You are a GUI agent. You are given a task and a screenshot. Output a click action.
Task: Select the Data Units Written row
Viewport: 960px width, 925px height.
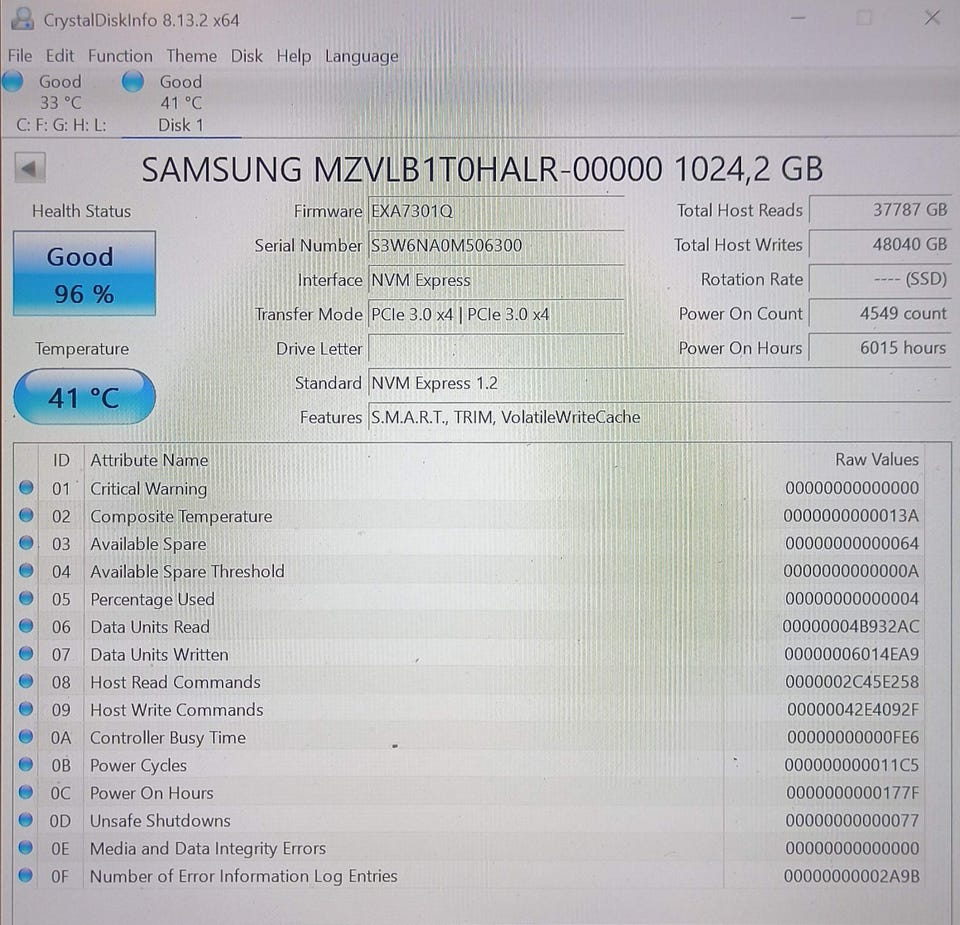tap(469, 654)
